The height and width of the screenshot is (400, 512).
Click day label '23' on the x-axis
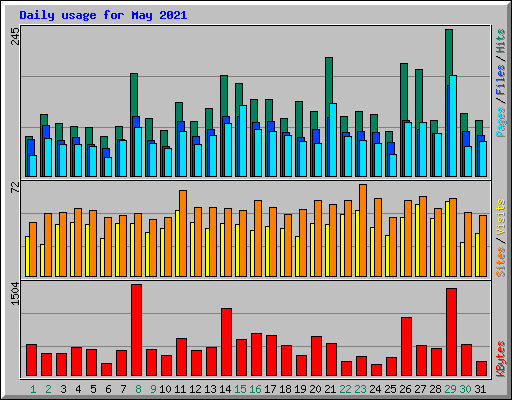click(360, 389)
